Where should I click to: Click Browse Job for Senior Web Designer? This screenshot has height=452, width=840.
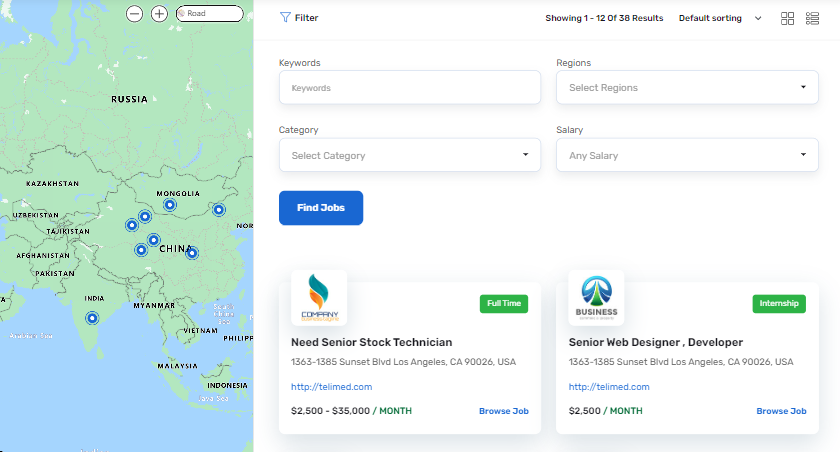pos(781,411)
